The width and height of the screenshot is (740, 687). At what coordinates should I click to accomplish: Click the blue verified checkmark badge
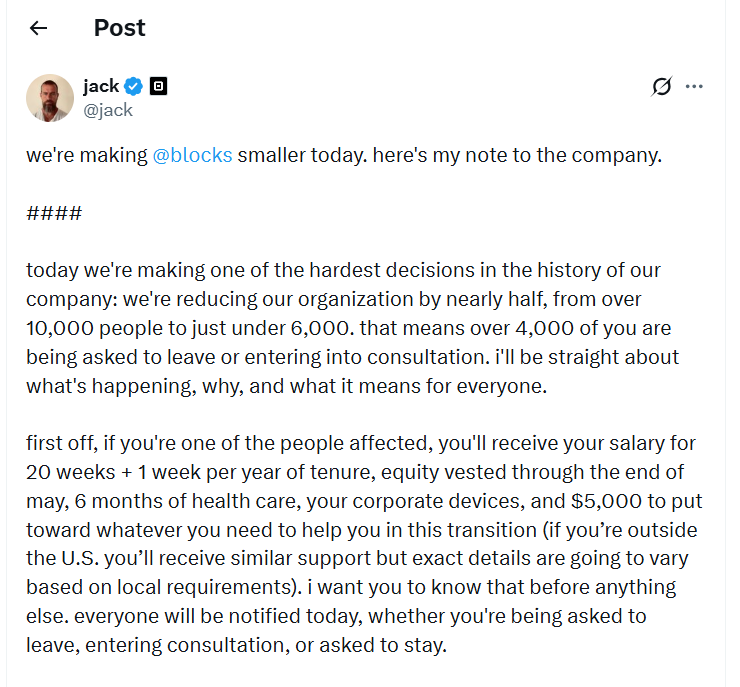133,86
